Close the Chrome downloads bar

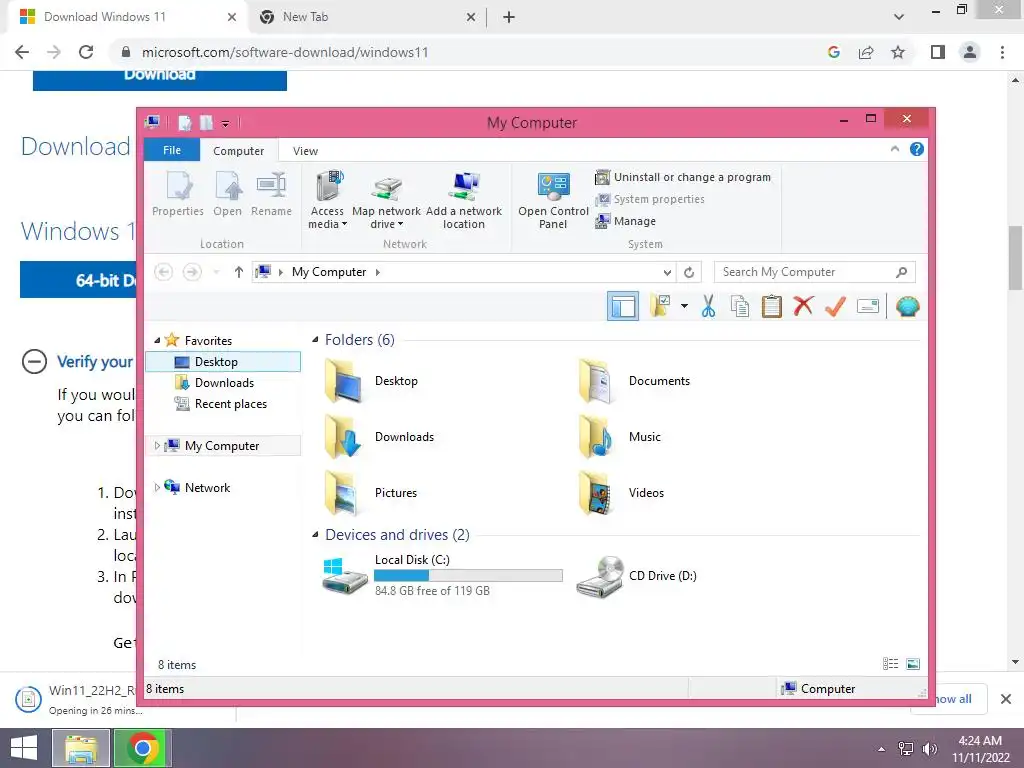pos(1006,699)
